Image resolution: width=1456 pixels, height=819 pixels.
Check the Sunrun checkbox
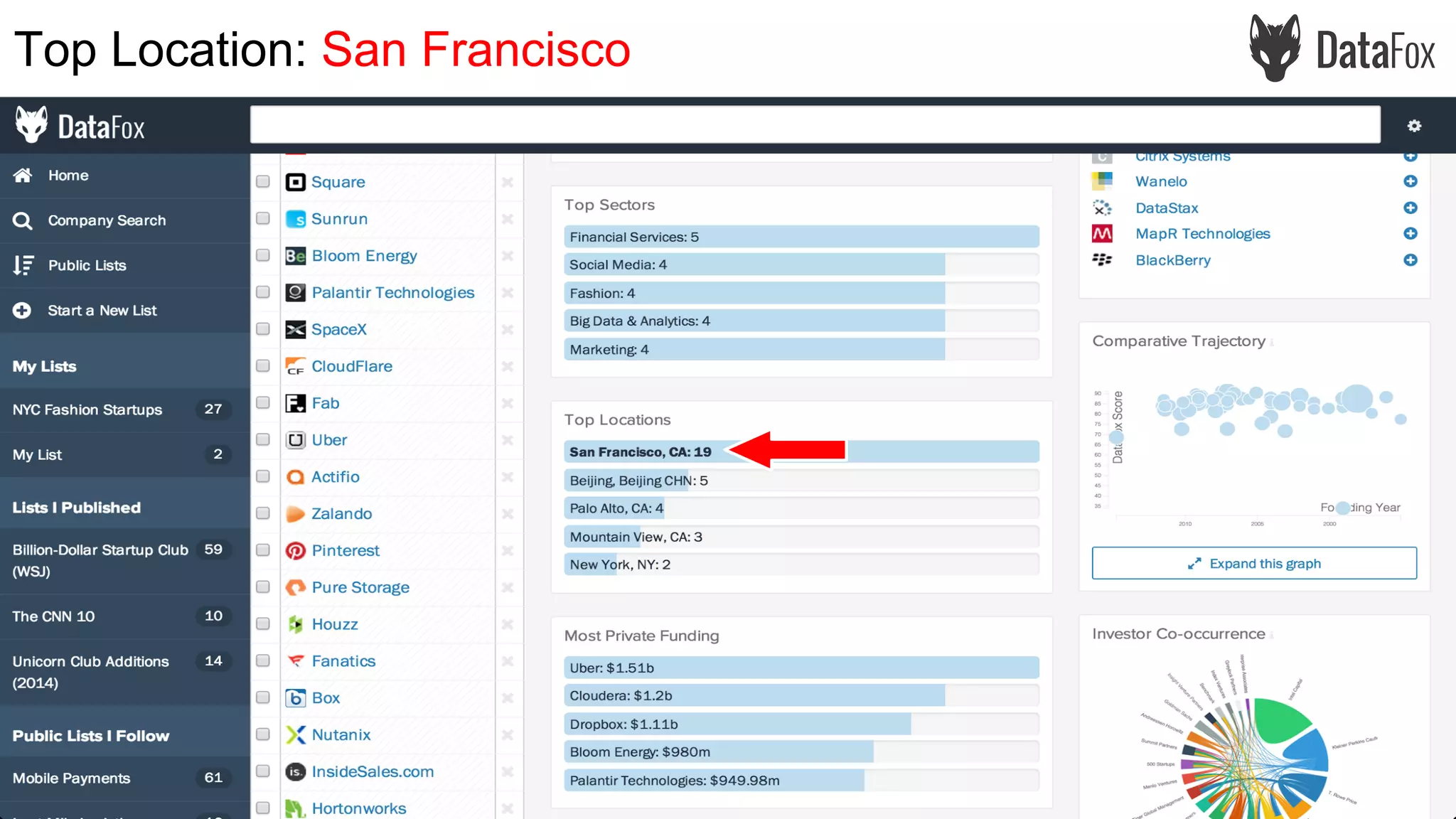(x=263, y=218)
